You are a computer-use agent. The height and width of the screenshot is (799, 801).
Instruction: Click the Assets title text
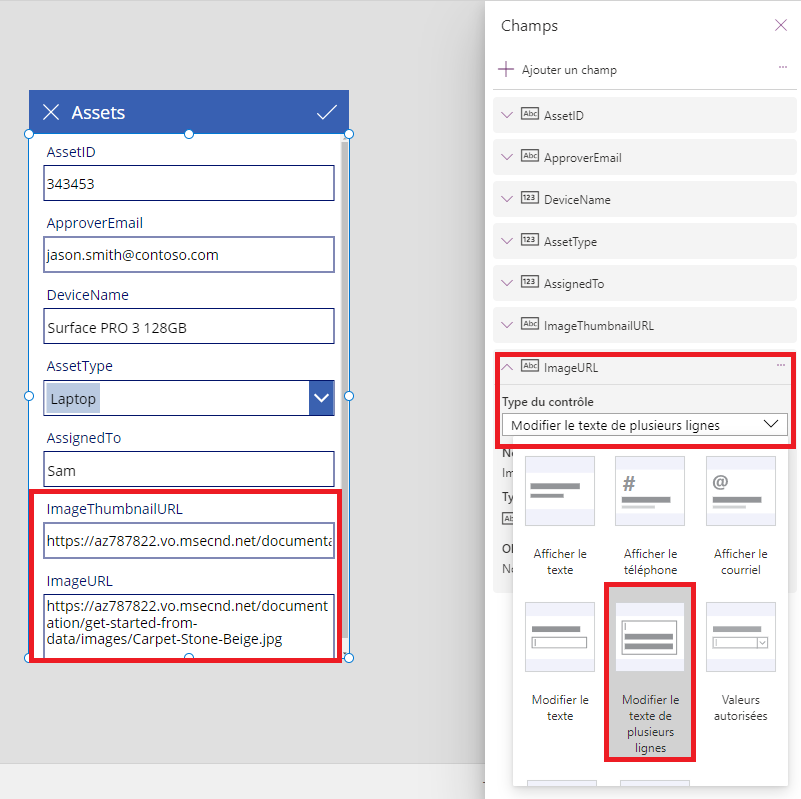click(x=98, y=112)
